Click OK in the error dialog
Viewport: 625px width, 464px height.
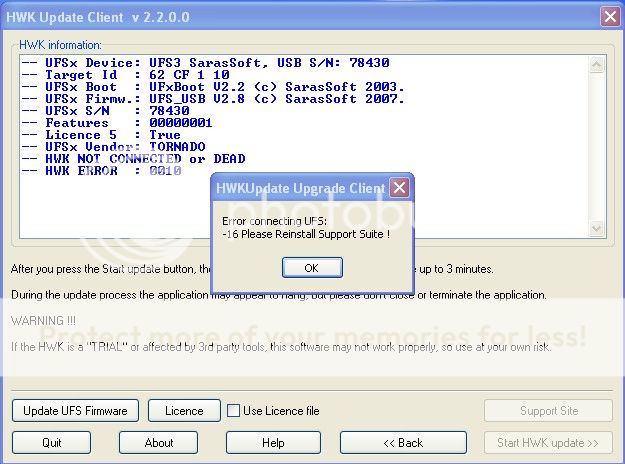coord(312,267)
